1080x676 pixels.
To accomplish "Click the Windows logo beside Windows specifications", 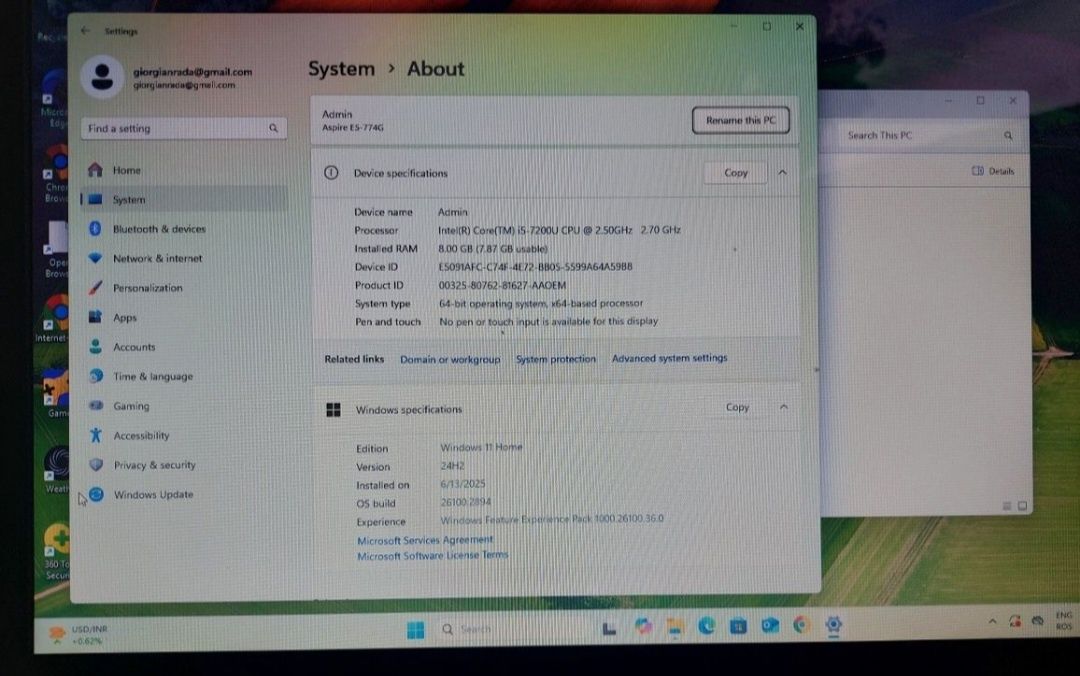I will (x=333, y=409).
